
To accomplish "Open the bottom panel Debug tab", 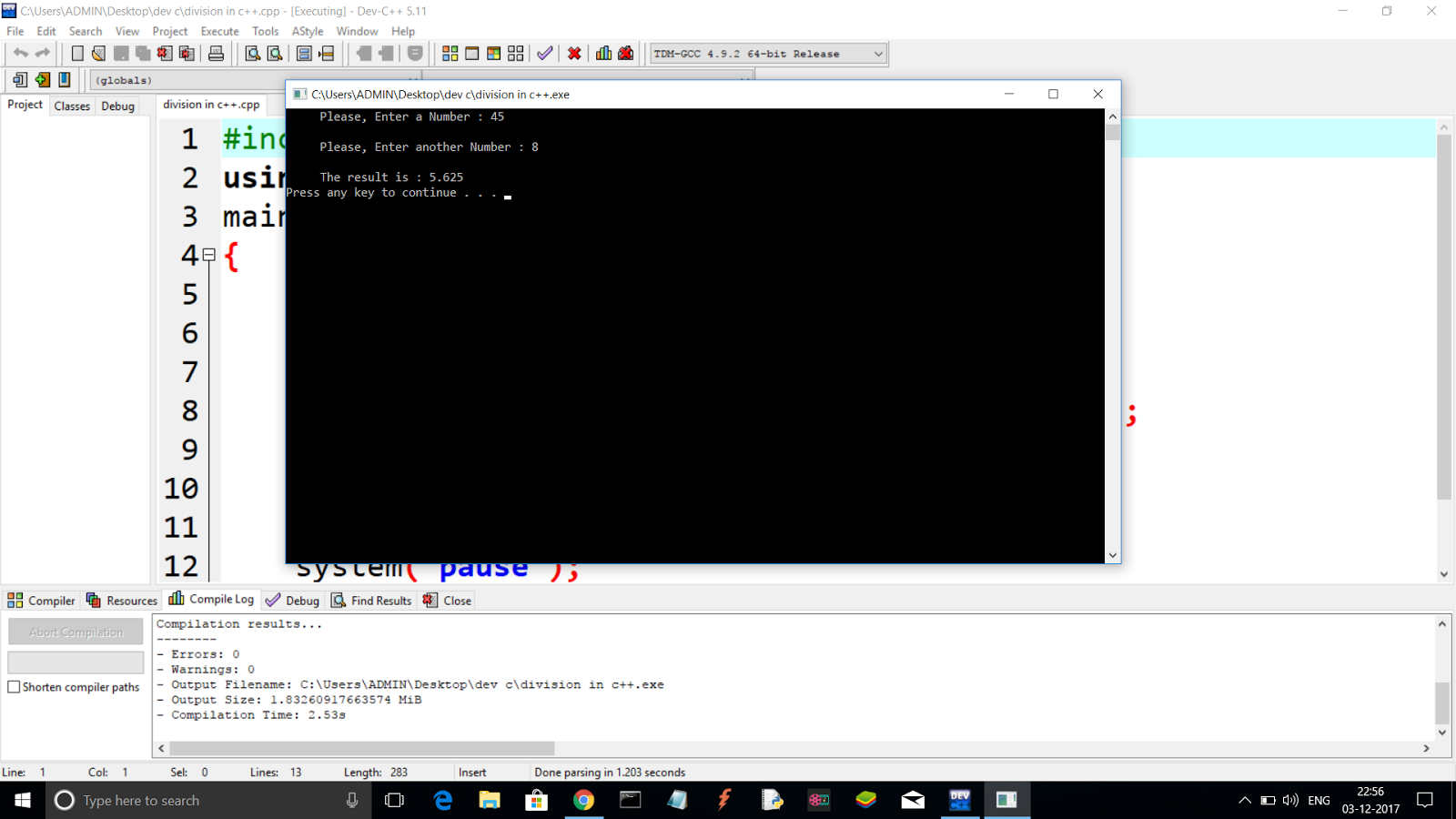I will pos(292,601).
